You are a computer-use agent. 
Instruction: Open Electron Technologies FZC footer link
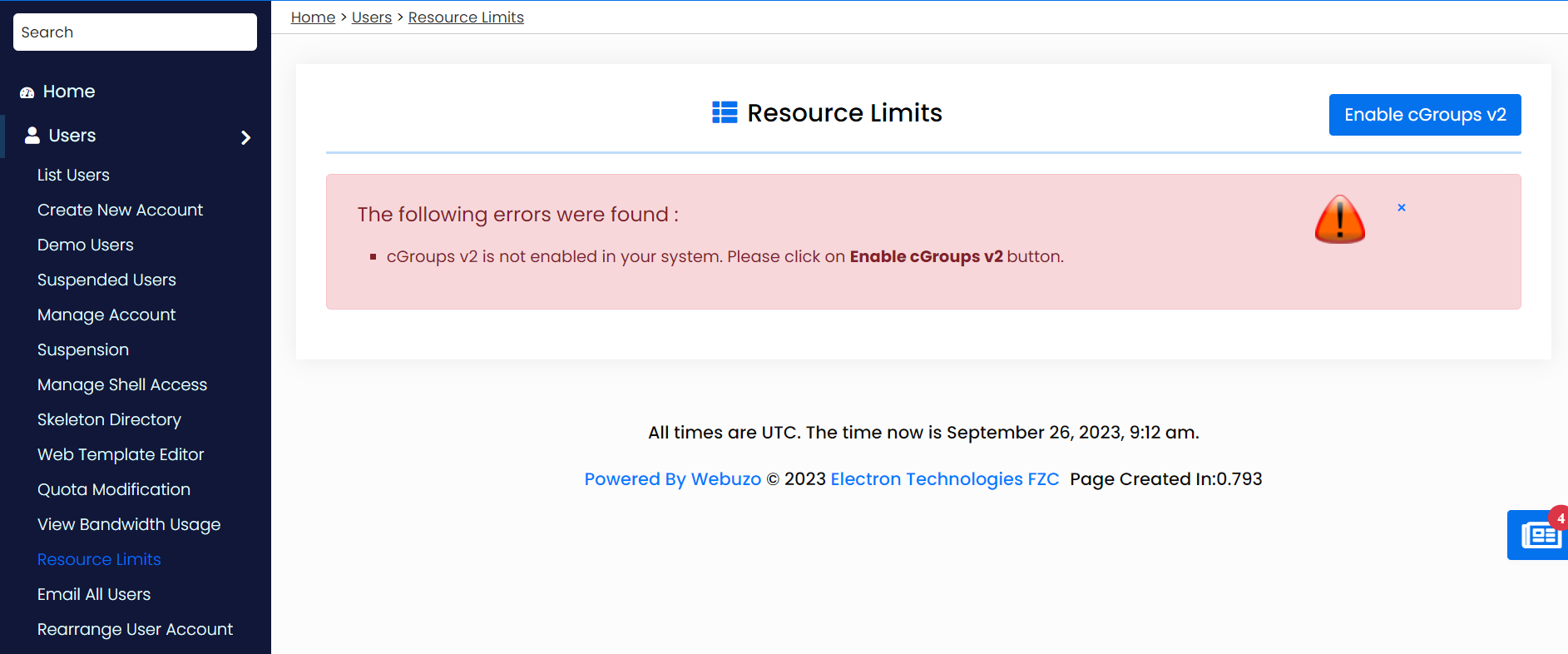pos(944,479)
